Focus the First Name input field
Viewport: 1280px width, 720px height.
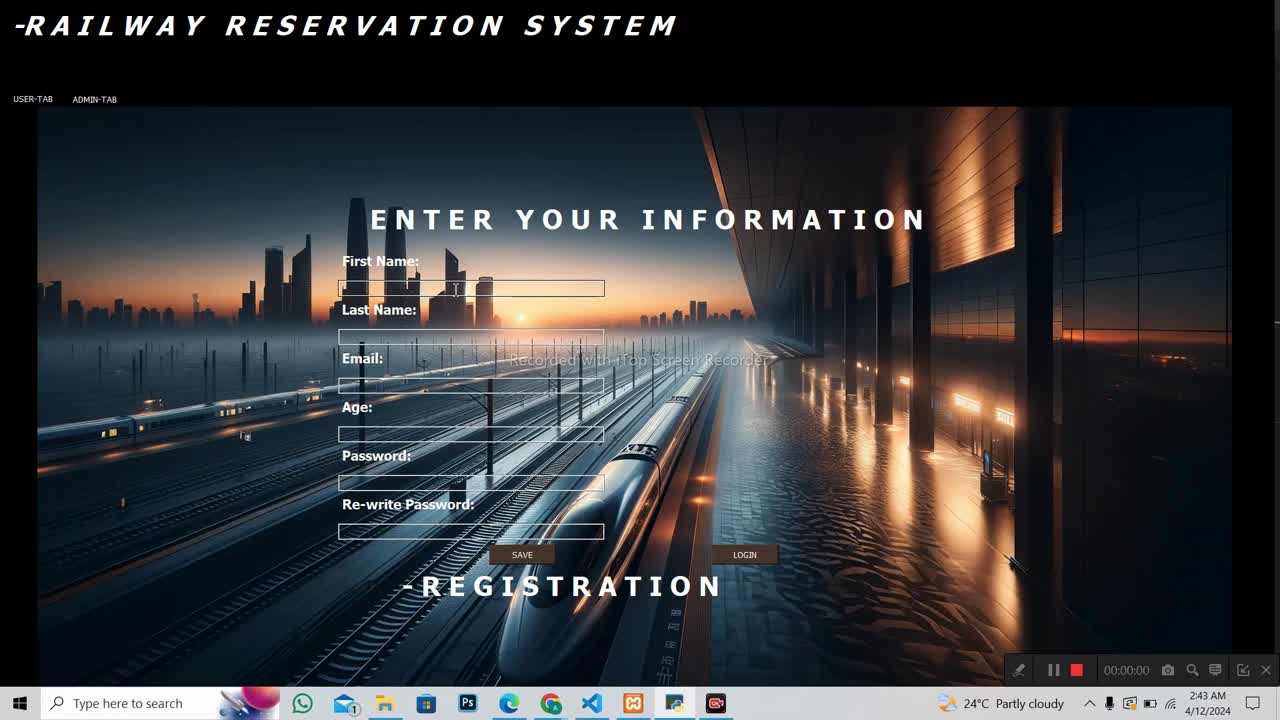(471, 288)
